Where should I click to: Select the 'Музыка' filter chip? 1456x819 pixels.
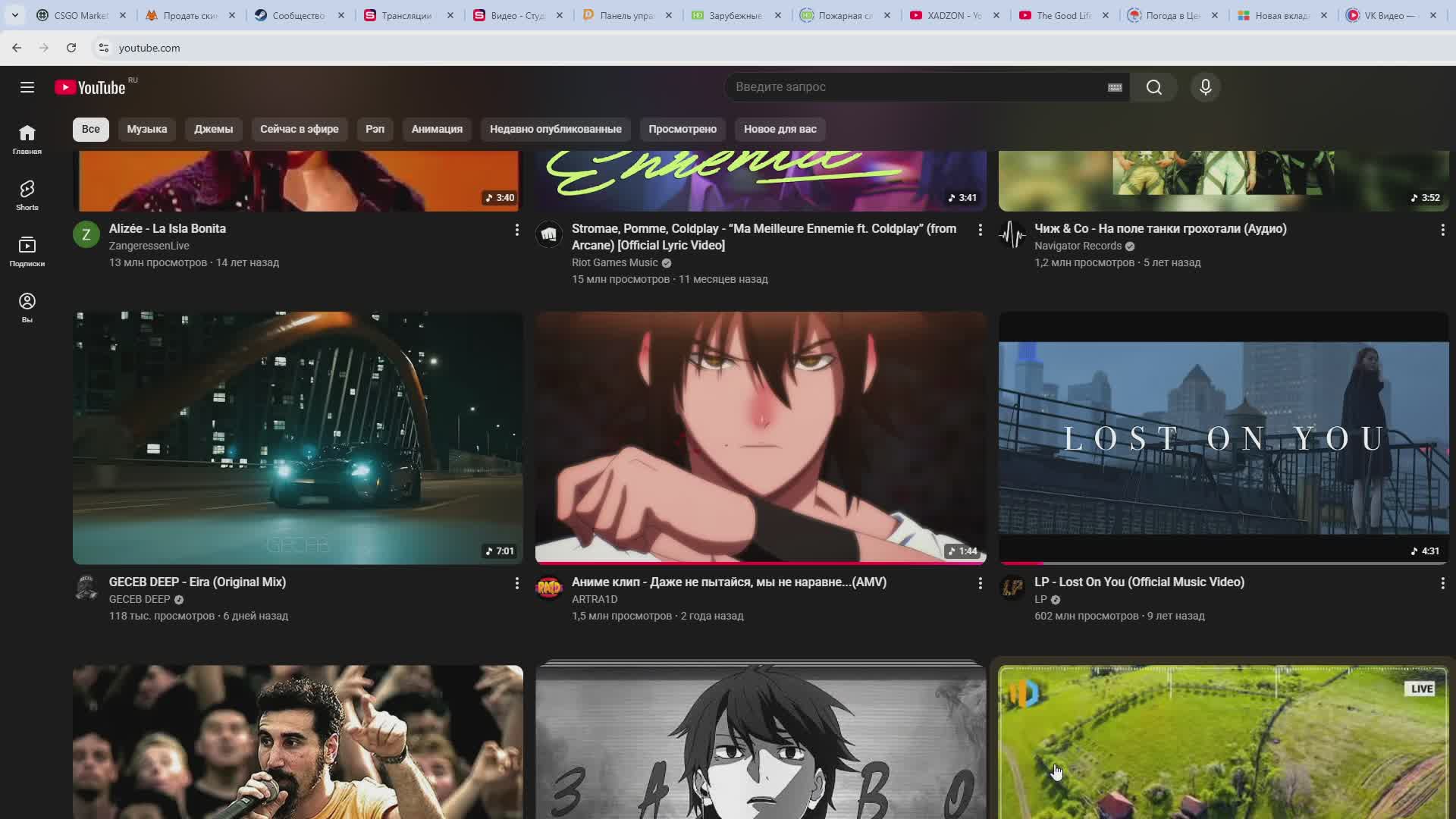[x=146, y=129]
